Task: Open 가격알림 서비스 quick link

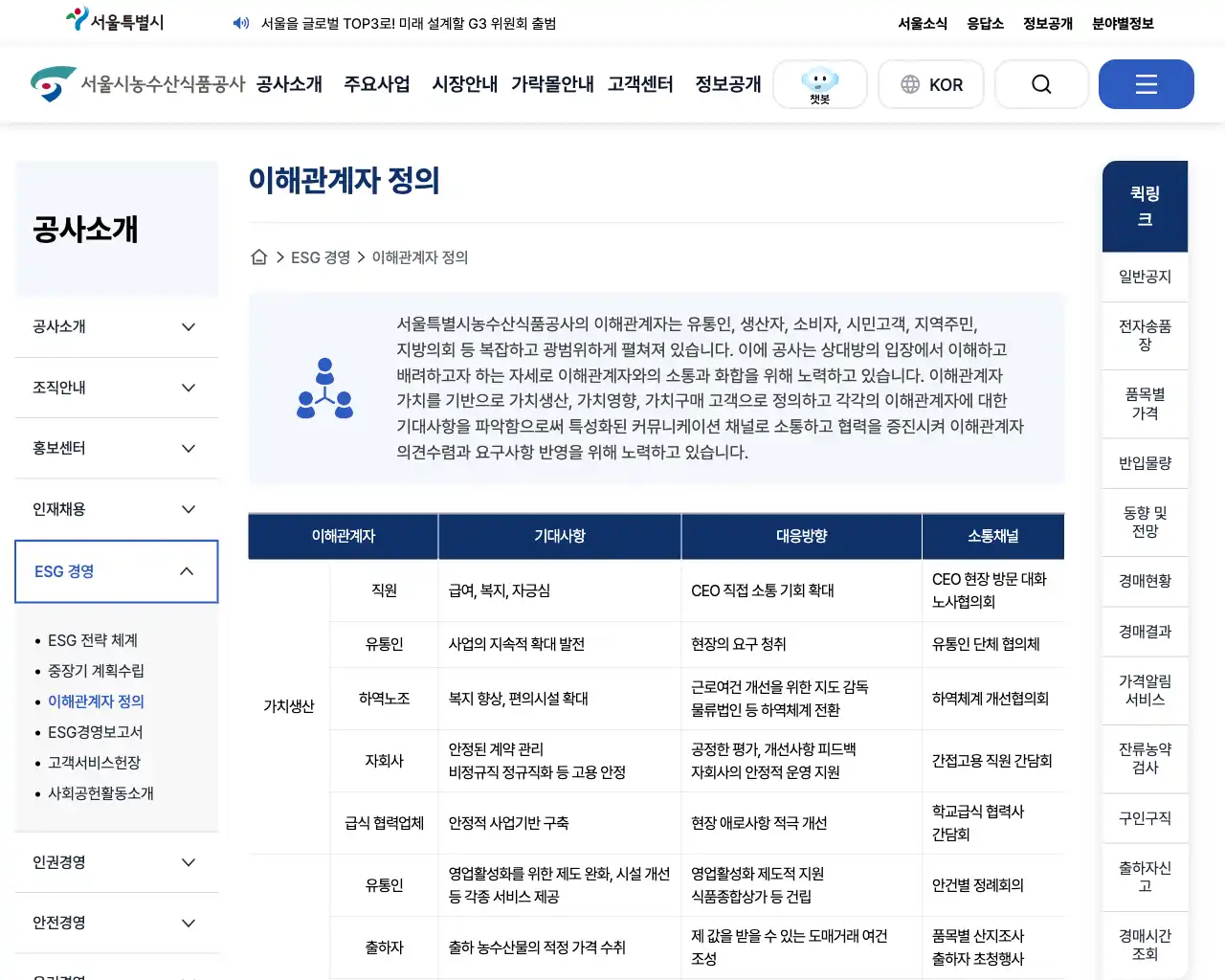Action: click(1146, 690)
